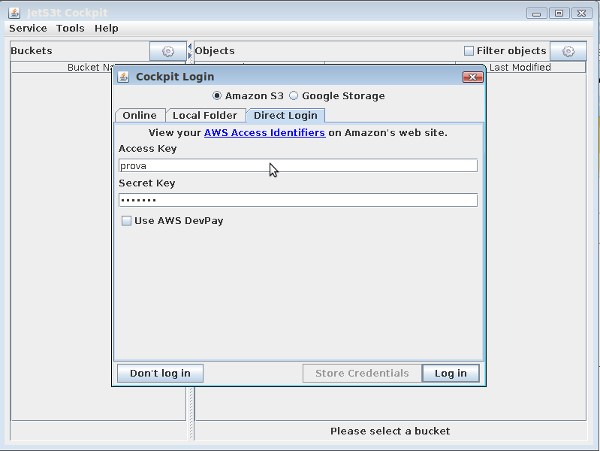Screen dimensions: 600x451
Task: Click the Log in button
Action: point(450,373)
